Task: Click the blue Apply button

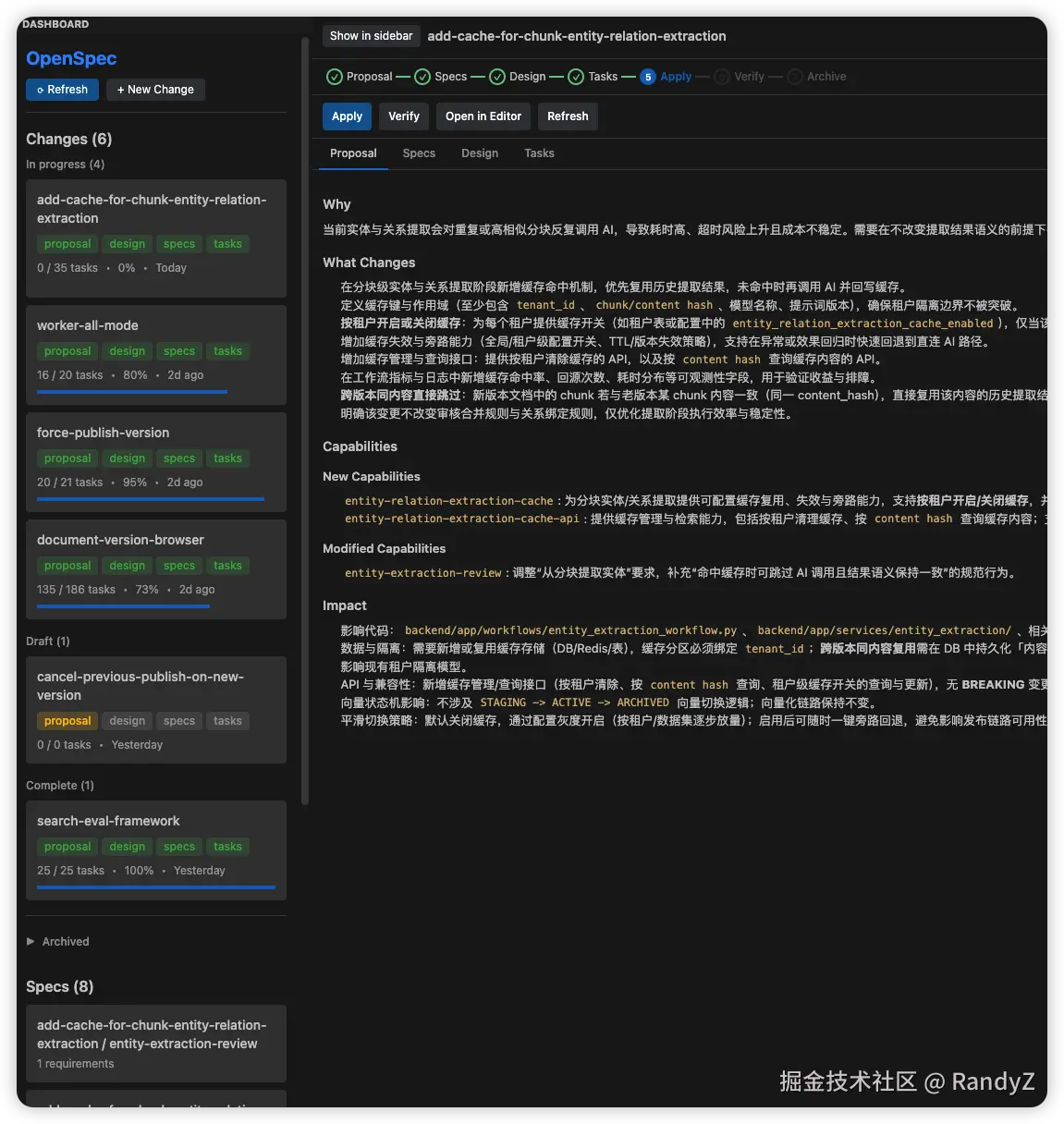Action: [347, 116]
